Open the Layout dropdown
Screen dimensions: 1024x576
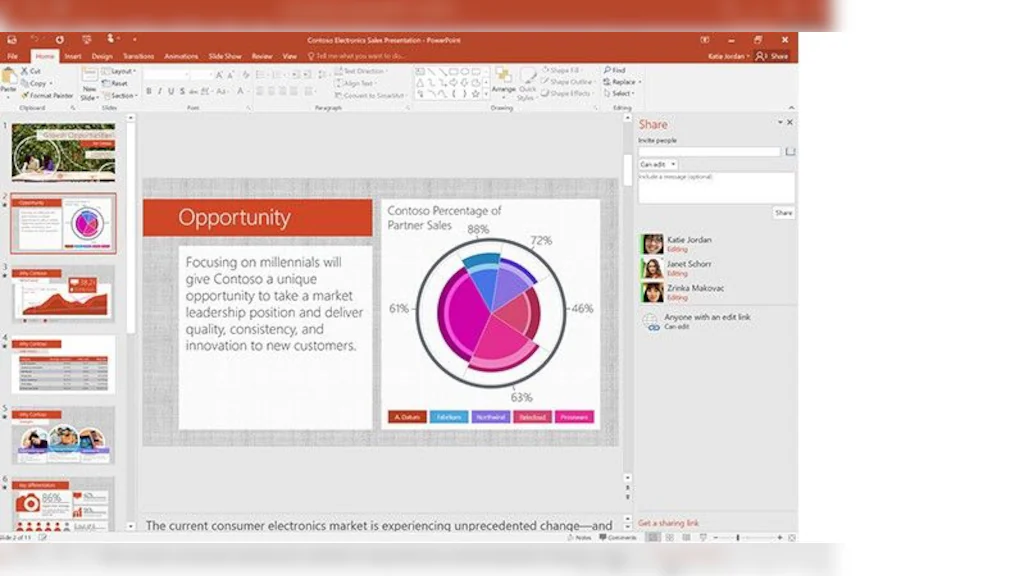[120, 71]
